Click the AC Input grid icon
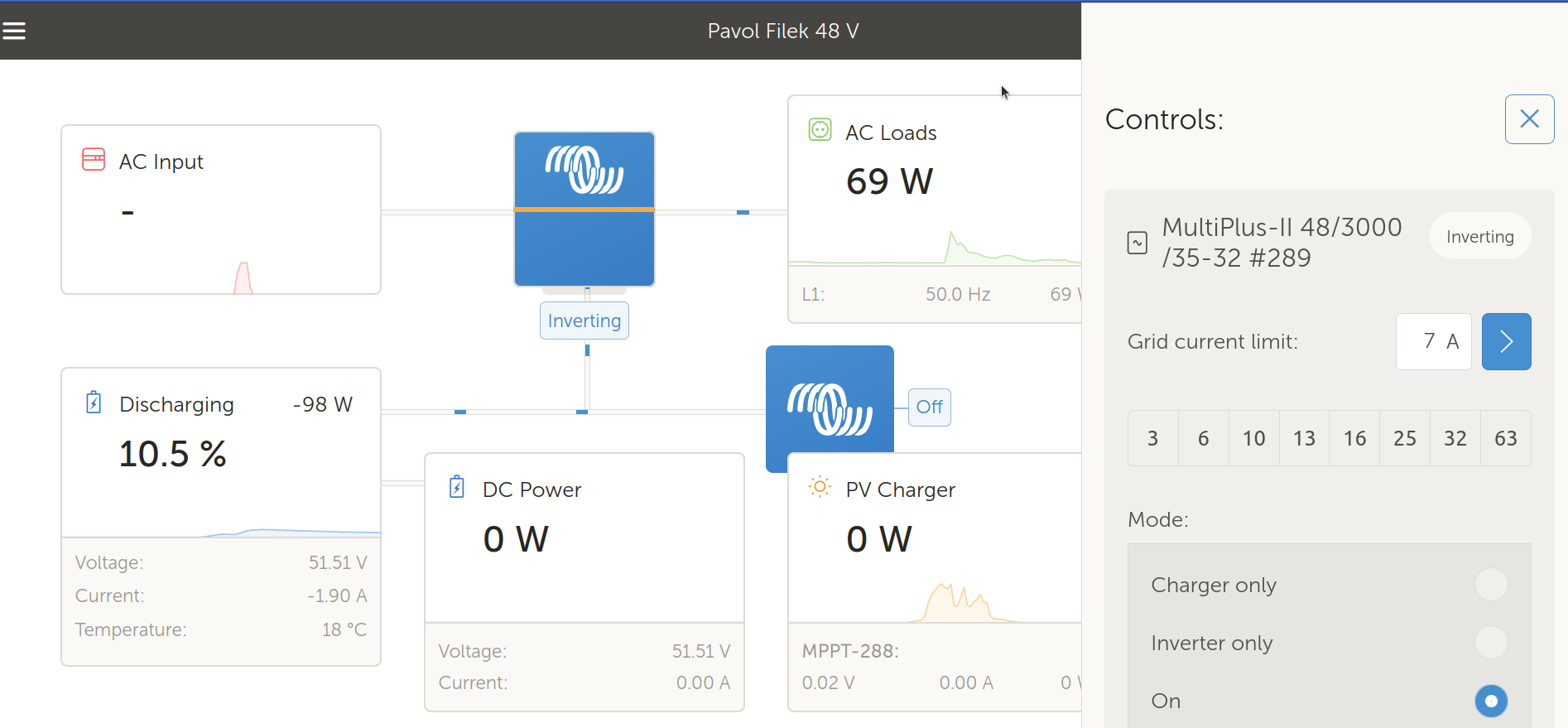1568x728 pixels. tap(94, 159)
